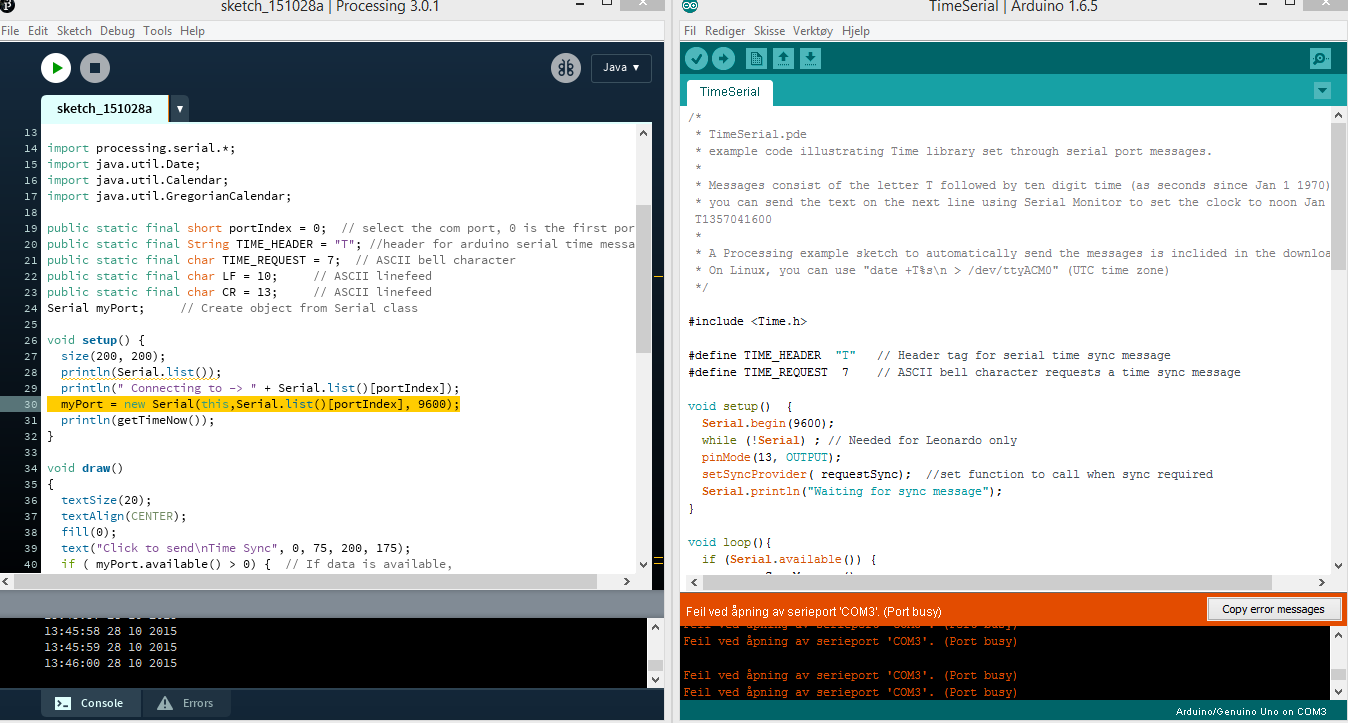The width and height of the screenshot is (1348, 723).
Task: Click the Processing app icon in its title bar
Action: pos(9,8)
